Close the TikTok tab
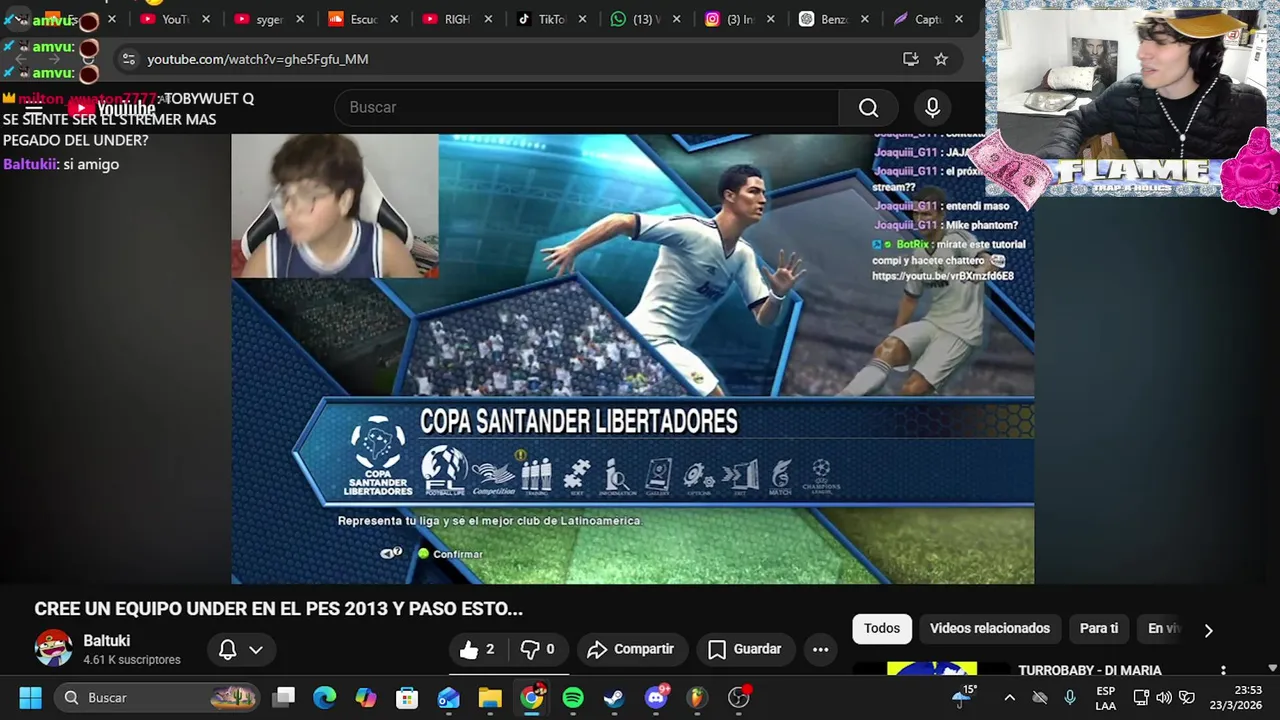 point(582,19)
